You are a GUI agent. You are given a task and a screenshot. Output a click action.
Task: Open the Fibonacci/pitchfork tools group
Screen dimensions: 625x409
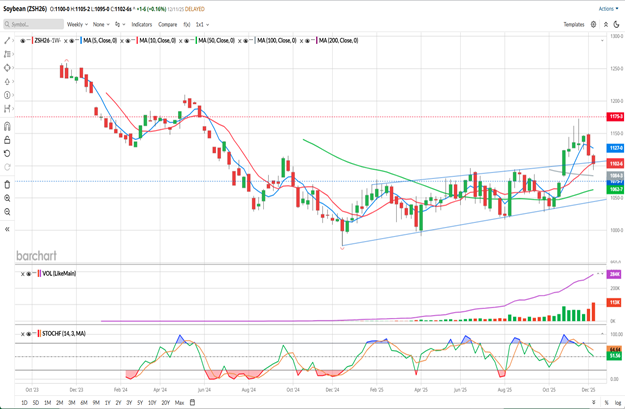coord(7,54)
